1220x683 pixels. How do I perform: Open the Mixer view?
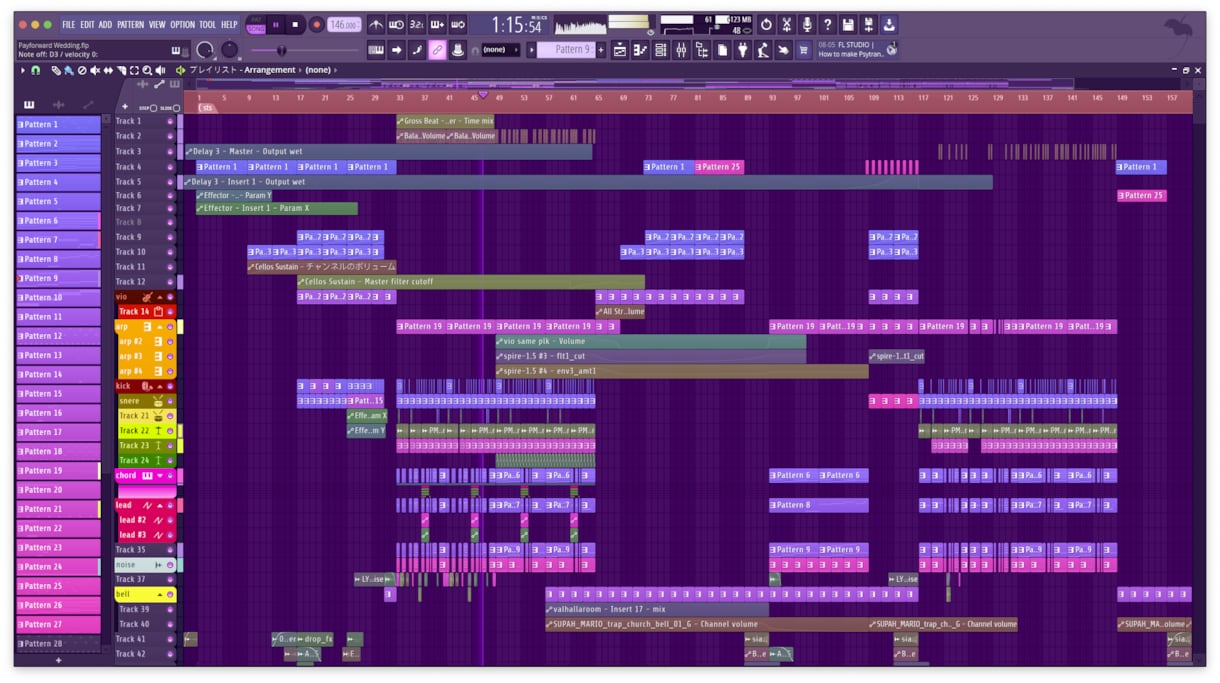click(681, 50)
